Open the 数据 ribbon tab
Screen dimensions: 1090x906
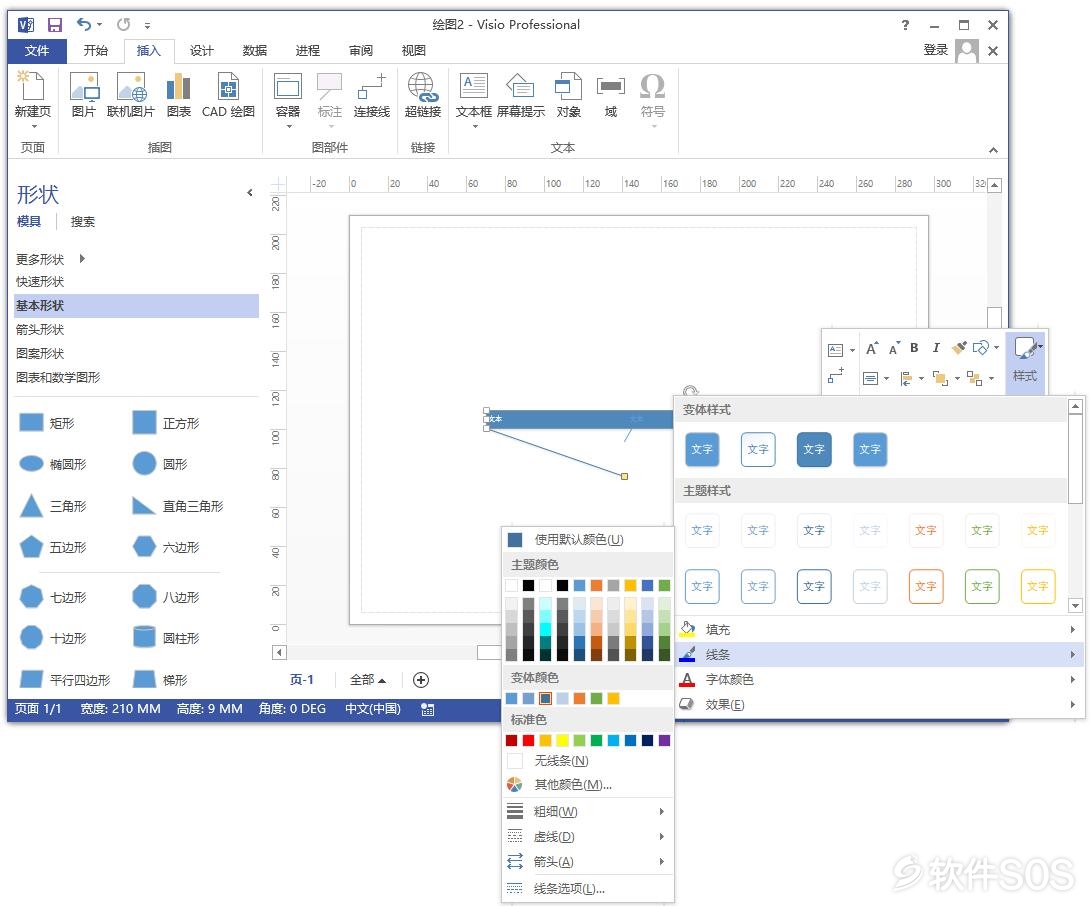pyautogui.click(x=254, y=51)
